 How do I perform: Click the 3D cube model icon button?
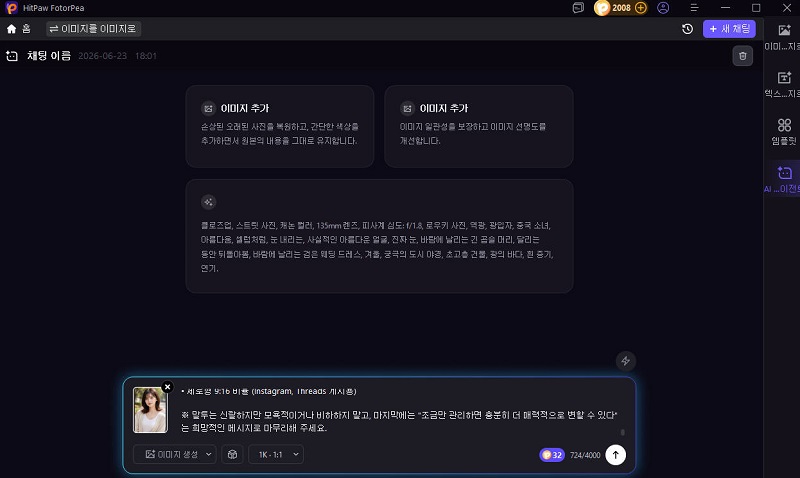[x=232, y=455]
